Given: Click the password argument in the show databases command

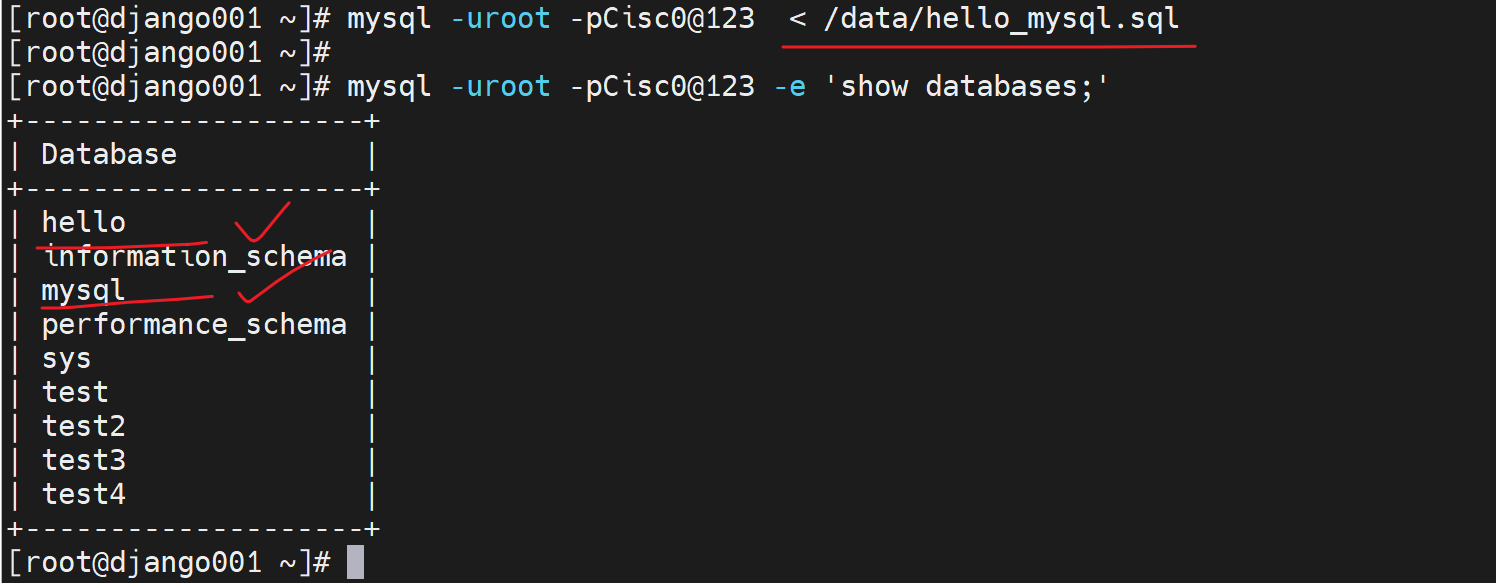Looking at the screenshot, I should point(662,87).
